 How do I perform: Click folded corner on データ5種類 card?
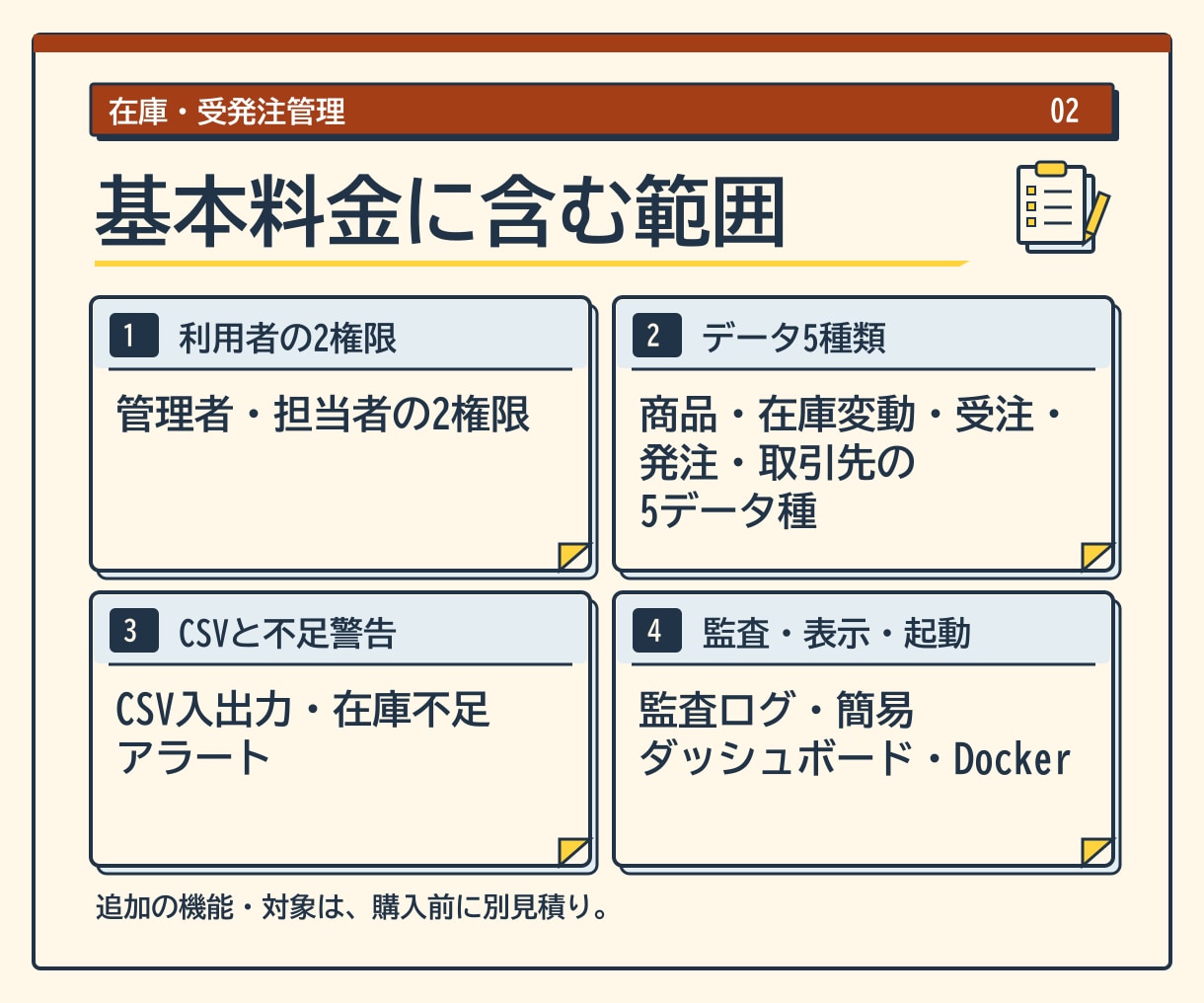(x=1096, y=556)
